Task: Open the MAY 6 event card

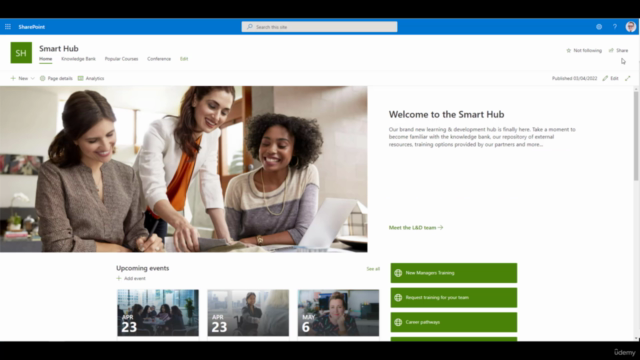Action: click(338, 313)
